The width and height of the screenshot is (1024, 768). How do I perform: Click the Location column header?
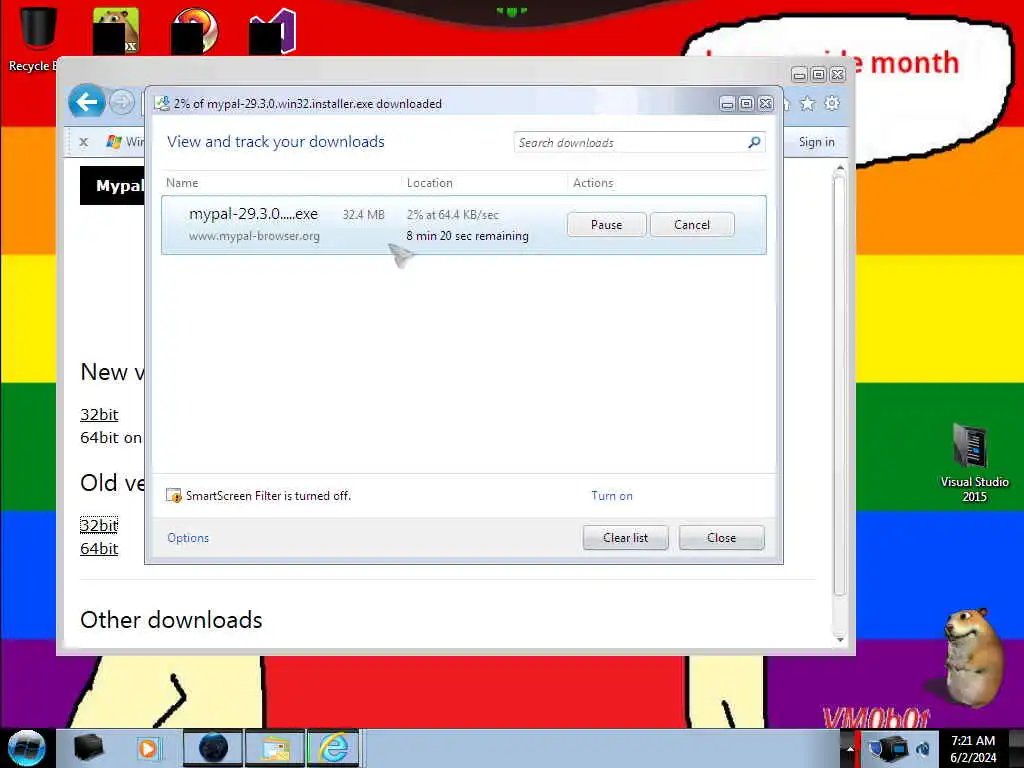click(430, 183)
